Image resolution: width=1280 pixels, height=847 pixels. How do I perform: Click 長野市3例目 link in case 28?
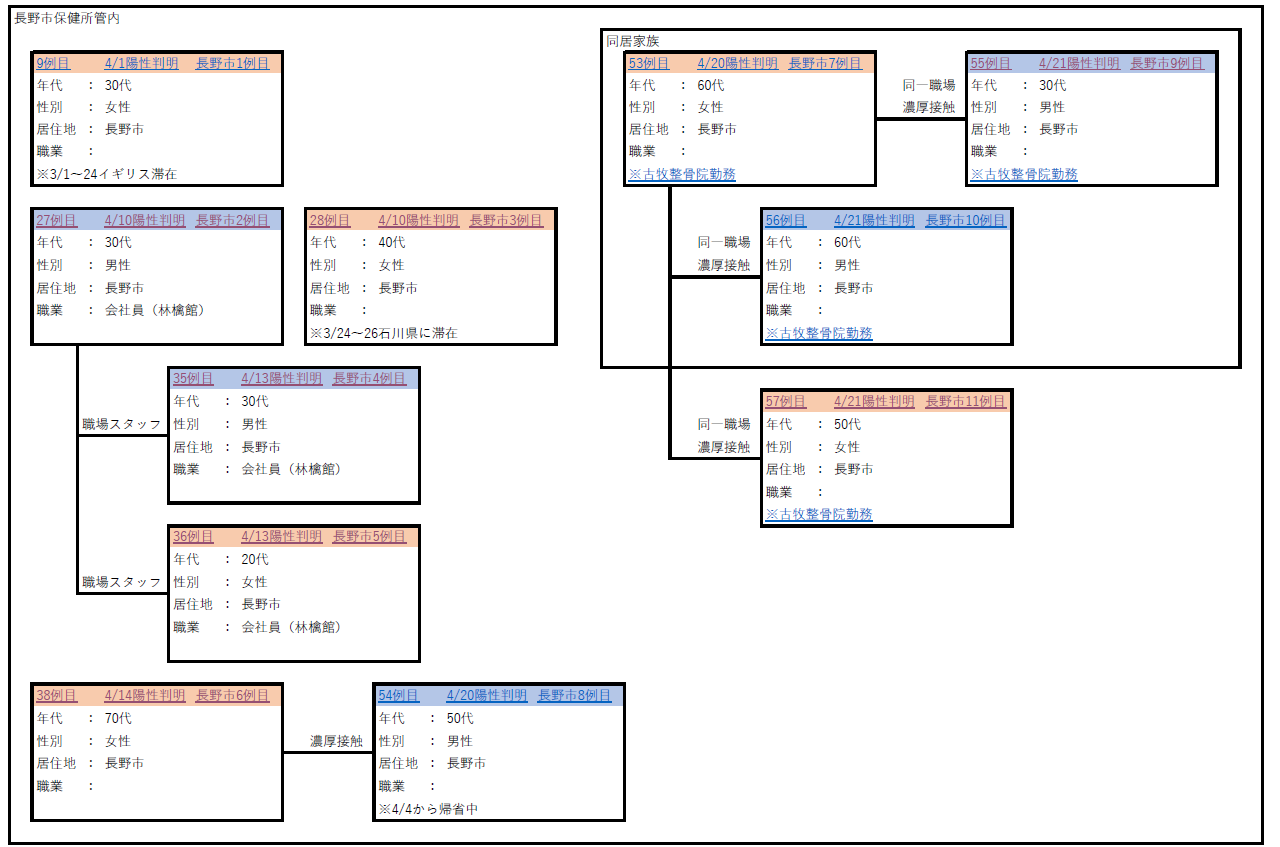(506, 220)
